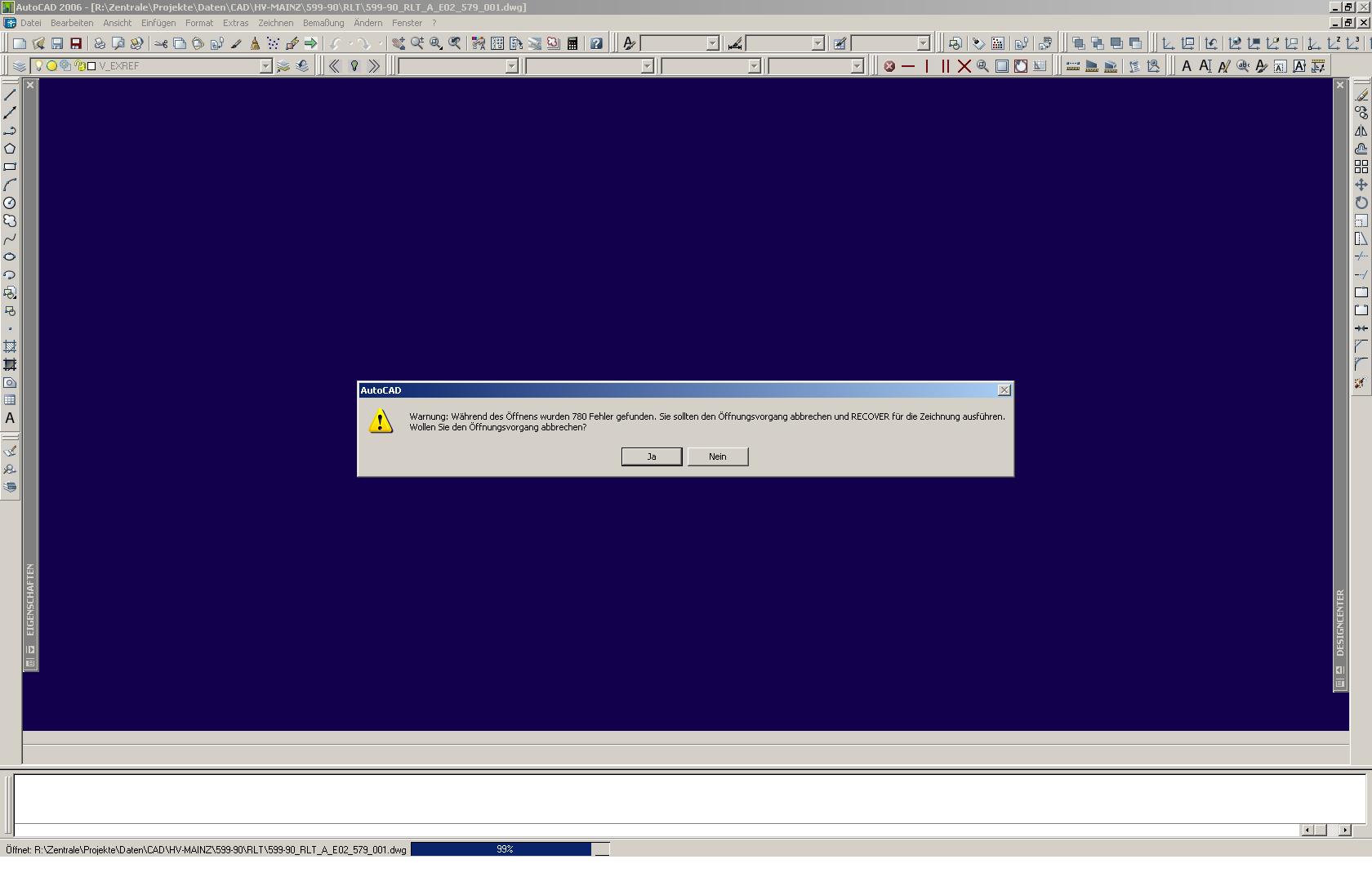The image size is (1372, 895).
Task: Click the Open file folder icon
Action: click(38, 43)
